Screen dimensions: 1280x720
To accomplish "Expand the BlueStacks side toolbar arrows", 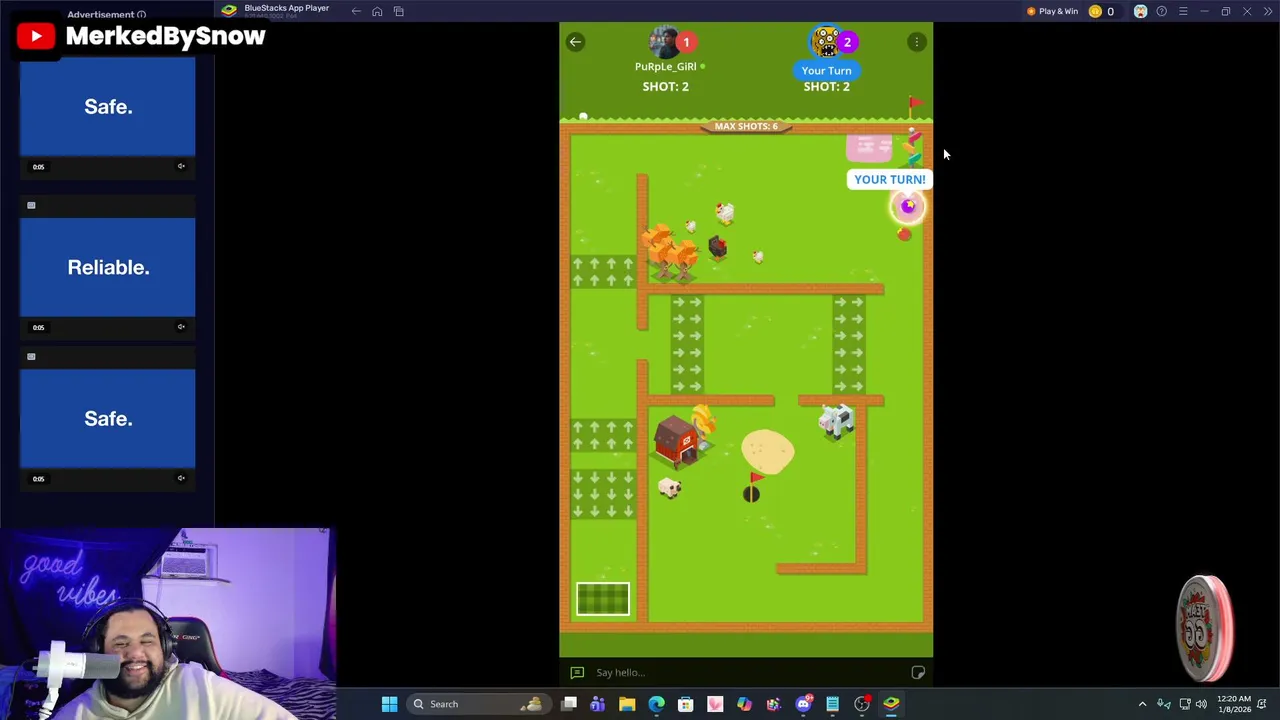I will 1268,11.
